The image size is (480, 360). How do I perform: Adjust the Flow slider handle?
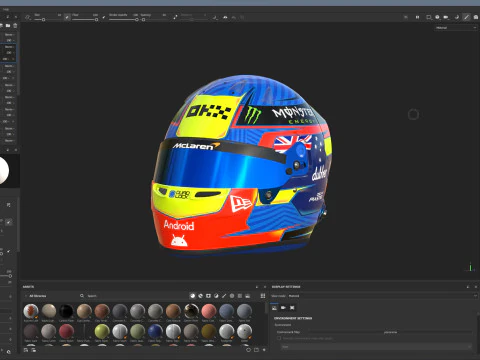(x=96, y=20)
